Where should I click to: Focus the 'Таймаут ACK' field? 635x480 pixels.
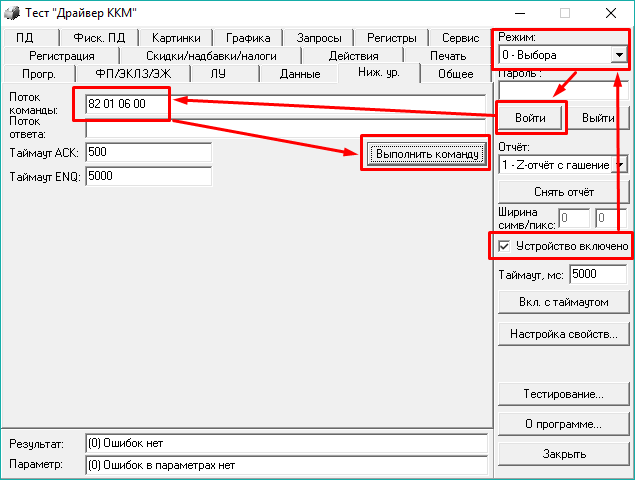coord(148,152)
